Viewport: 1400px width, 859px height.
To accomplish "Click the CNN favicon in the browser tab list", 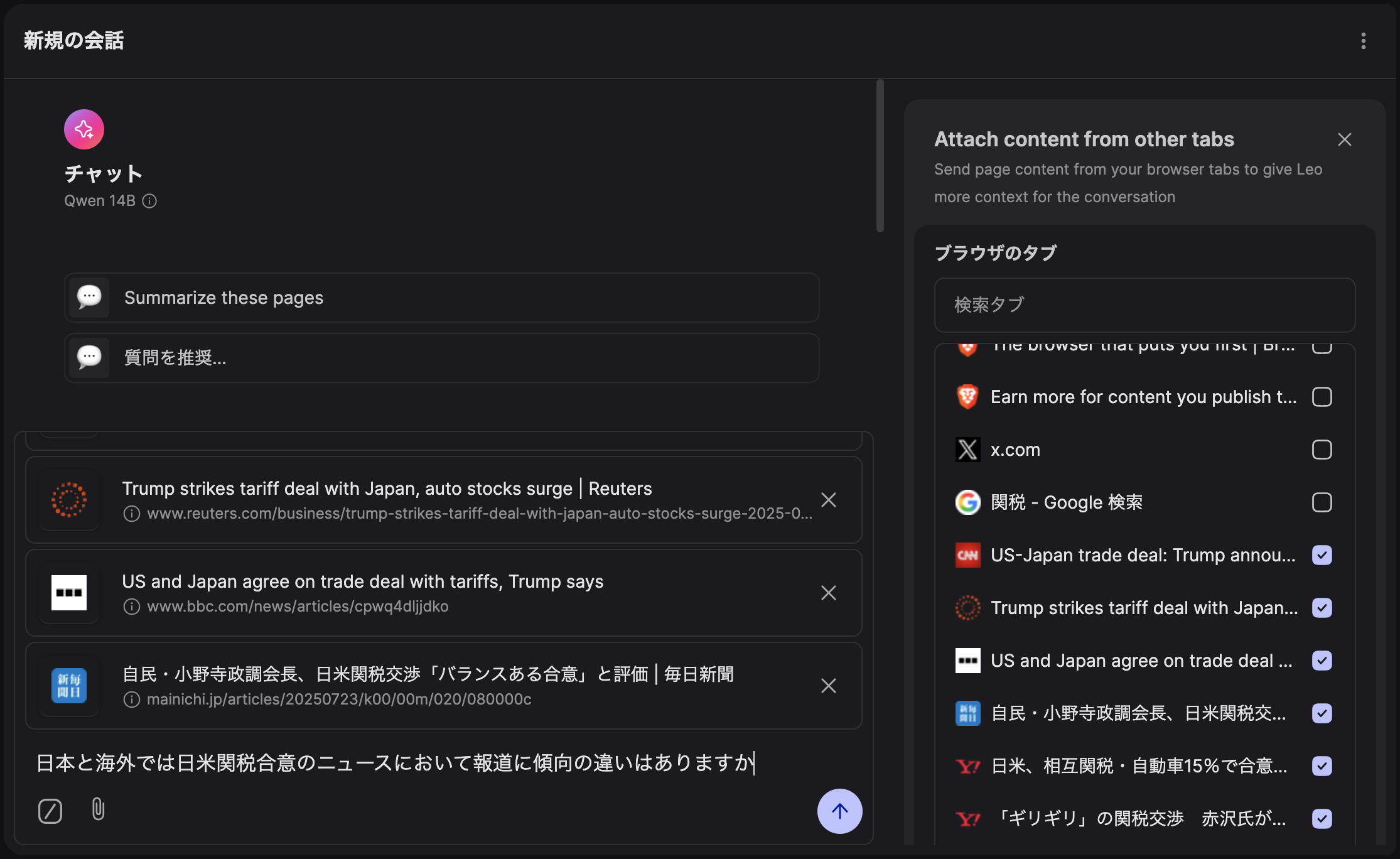I will (x=967, y=554).
